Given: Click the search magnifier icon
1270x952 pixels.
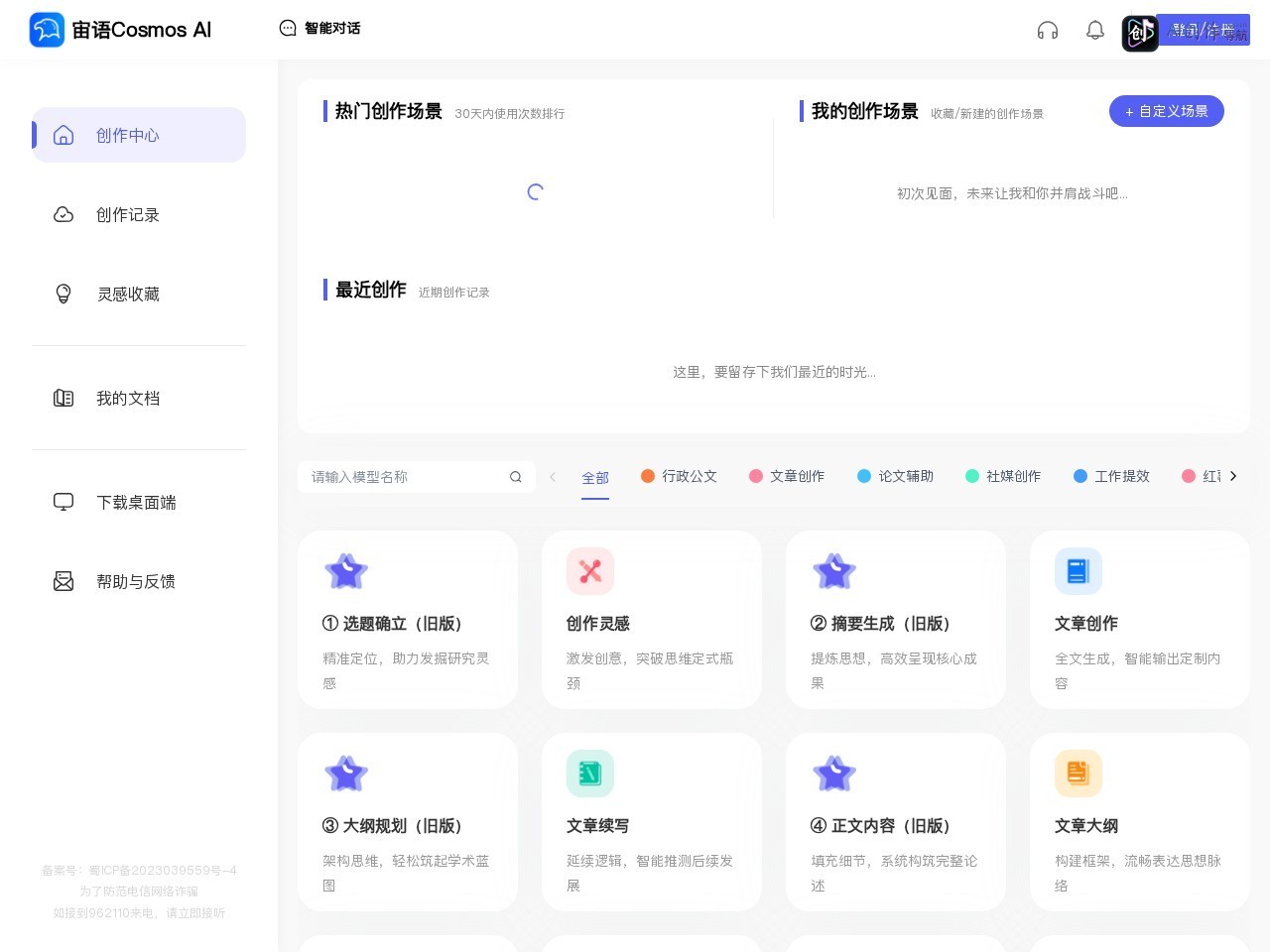Looking at the screenshot, I should click(516, 477).
